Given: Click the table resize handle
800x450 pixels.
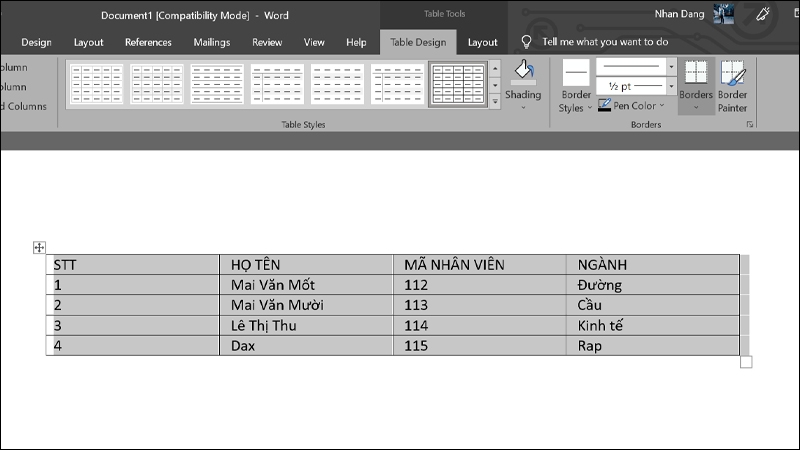Looking at the screenshot, I should click(x=745, y=362).
